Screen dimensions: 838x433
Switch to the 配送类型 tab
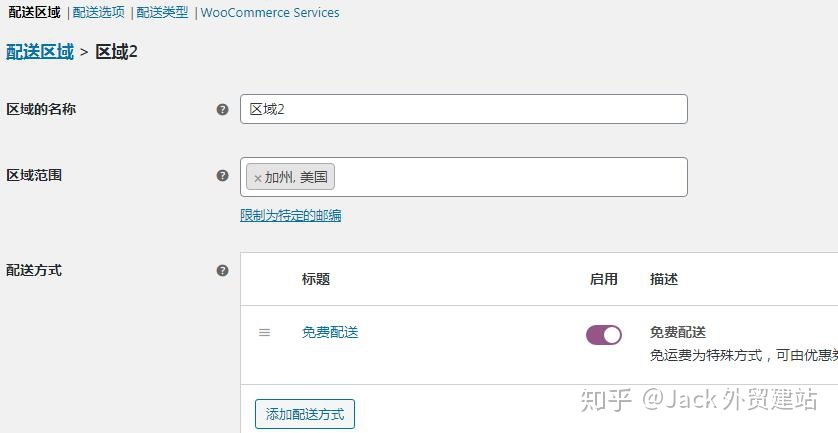162,12
